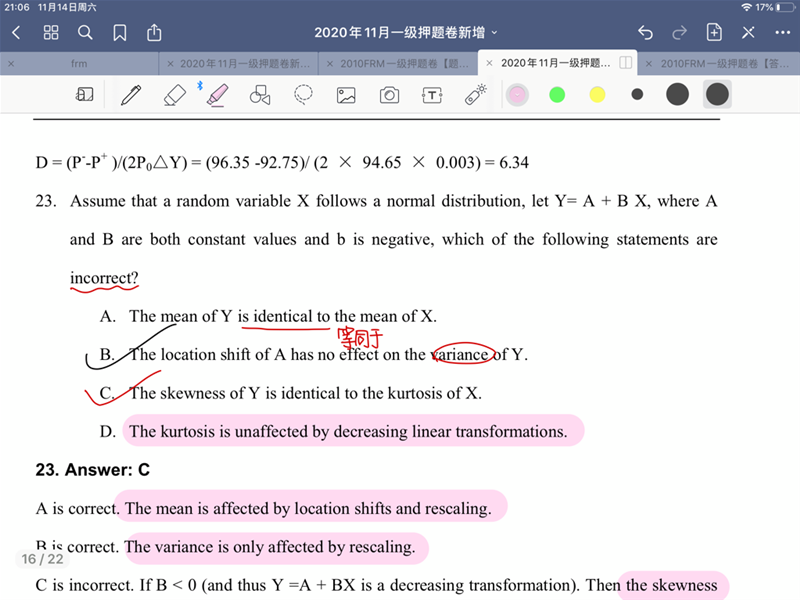Image resolution: width=800 pixels, height=600 pixels.
Task: Pick the largest selected stroke thickness
Action: (717, 94)
